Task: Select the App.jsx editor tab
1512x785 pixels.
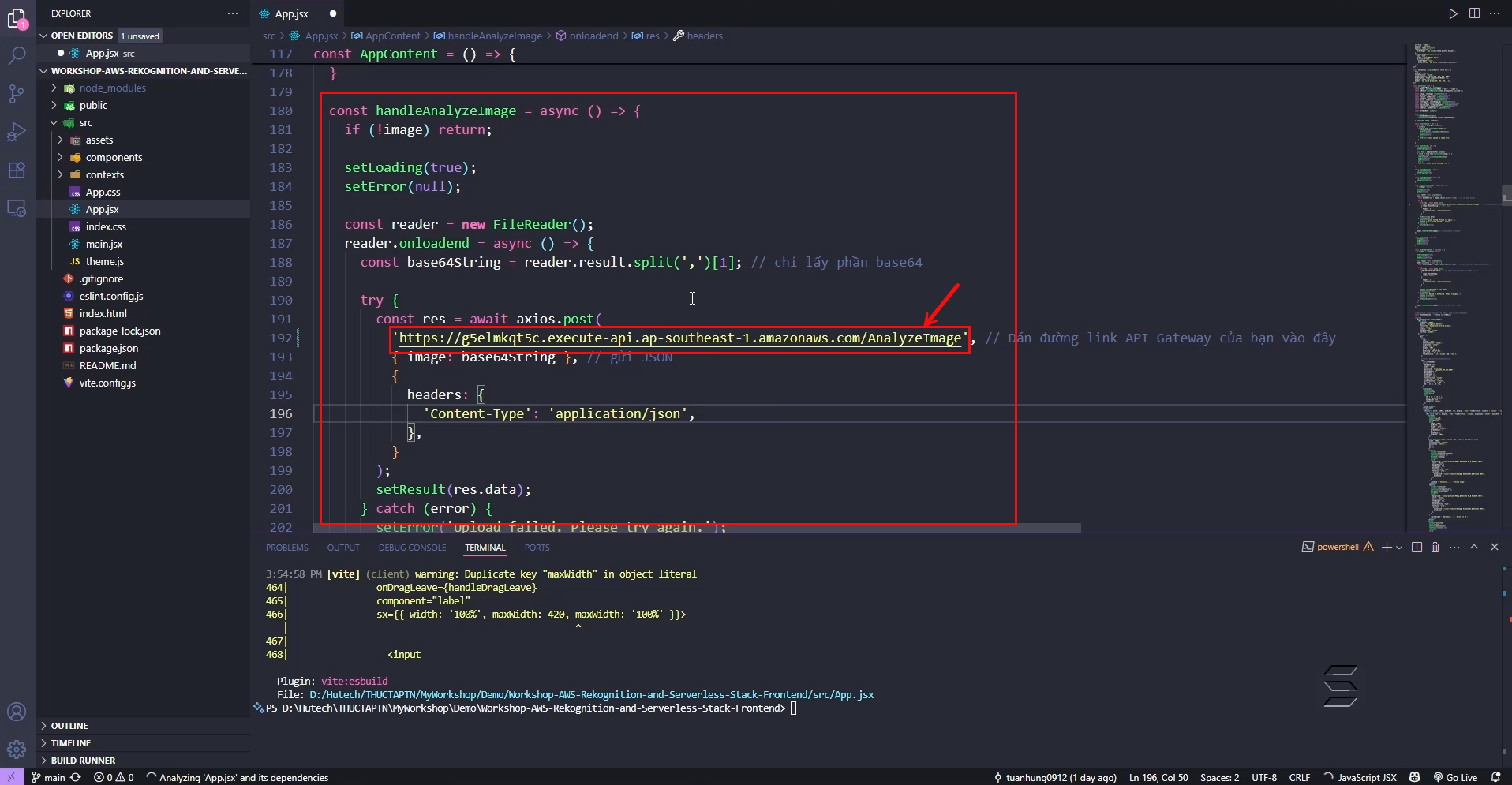Action: (298, 13)
